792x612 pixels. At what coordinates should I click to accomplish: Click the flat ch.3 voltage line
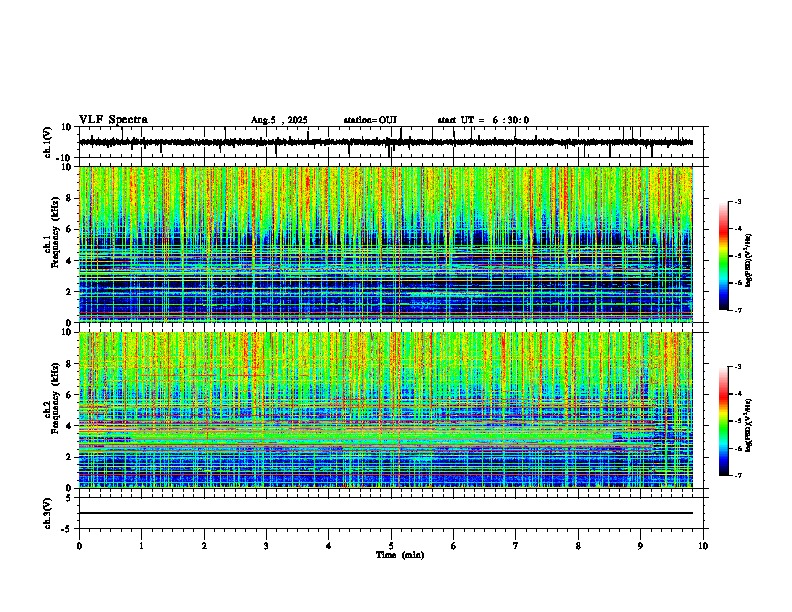386,513
